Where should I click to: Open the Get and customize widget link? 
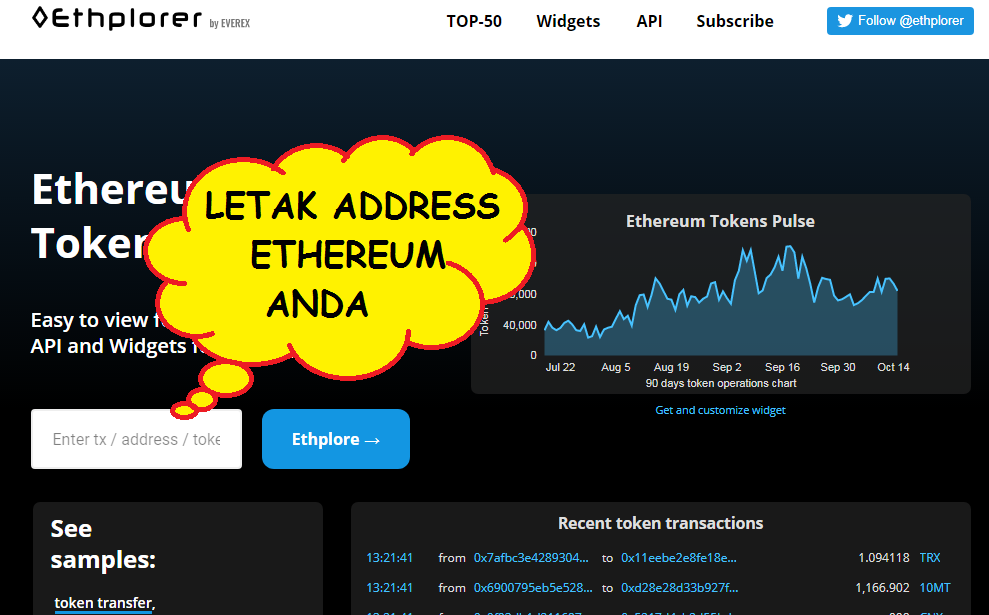tap(720, 410)
